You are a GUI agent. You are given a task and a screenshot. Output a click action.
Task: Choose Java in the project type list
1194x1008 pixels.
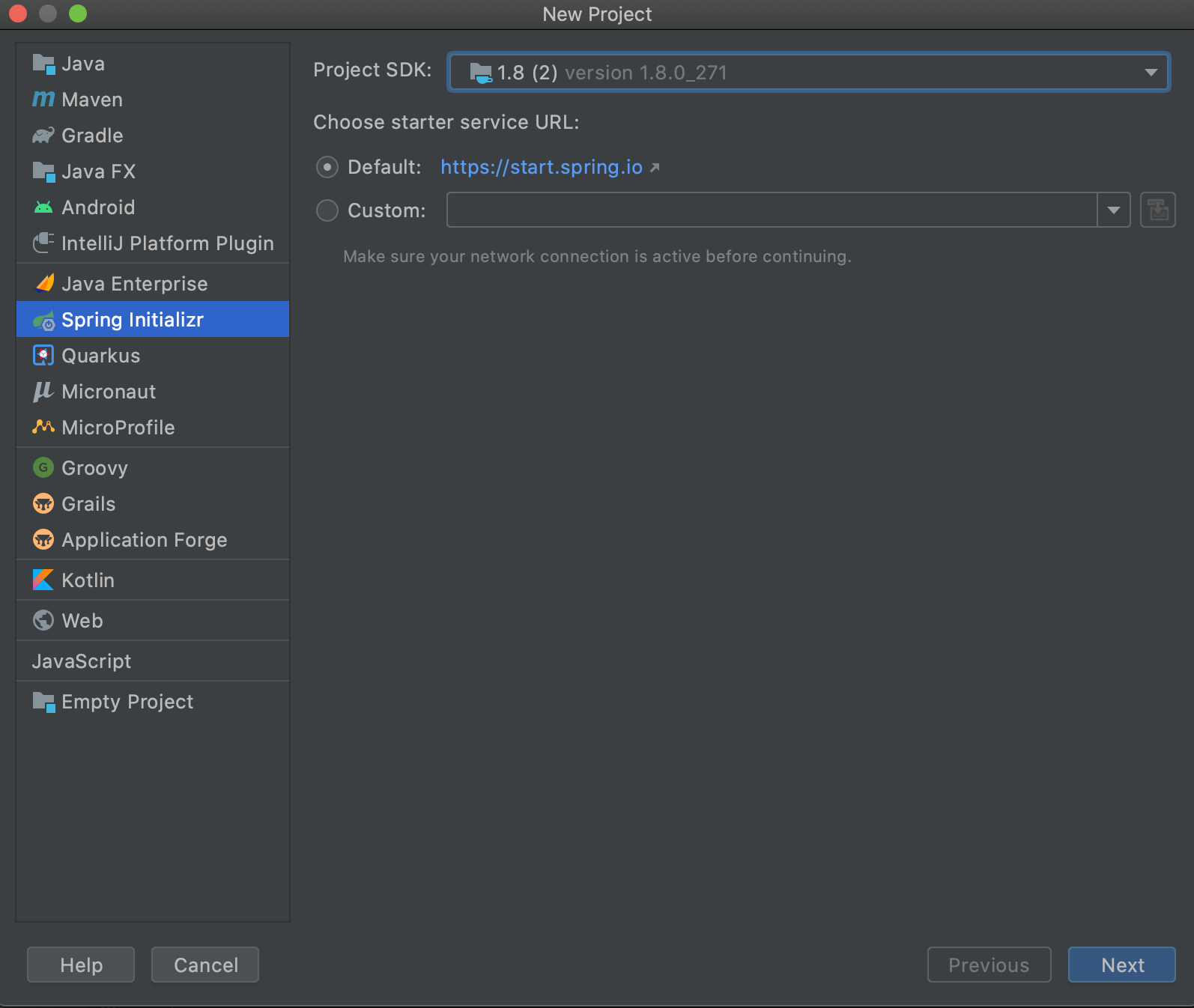coord(153,64)
